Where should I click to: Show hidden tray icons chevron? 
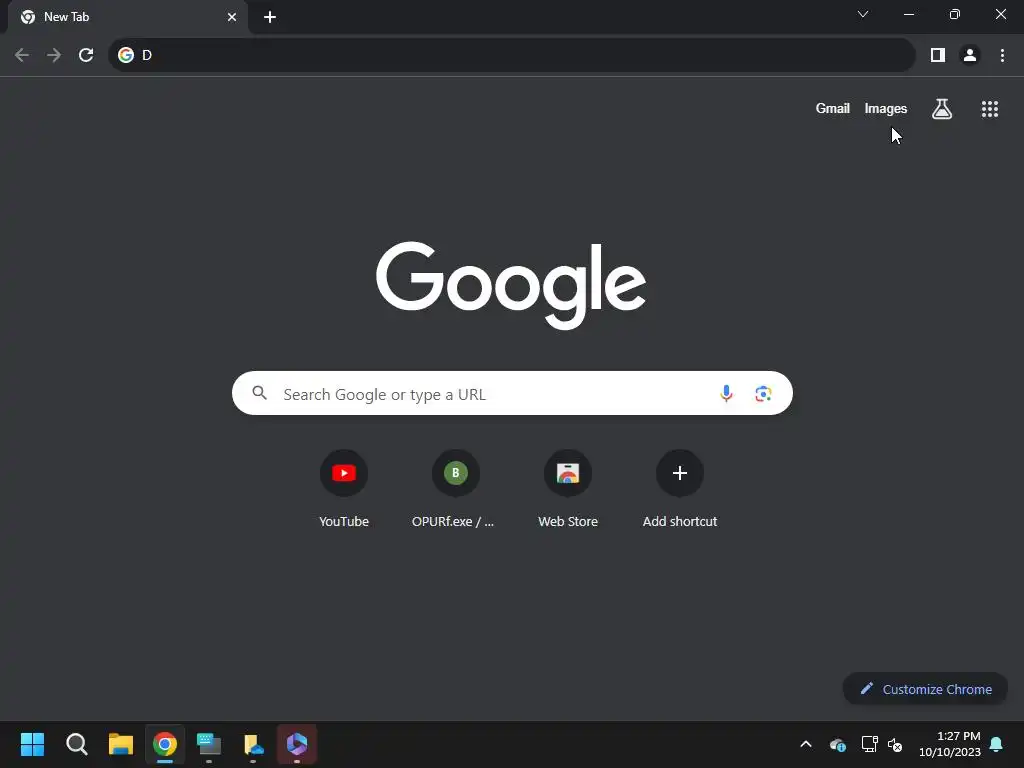click(806, 744)
